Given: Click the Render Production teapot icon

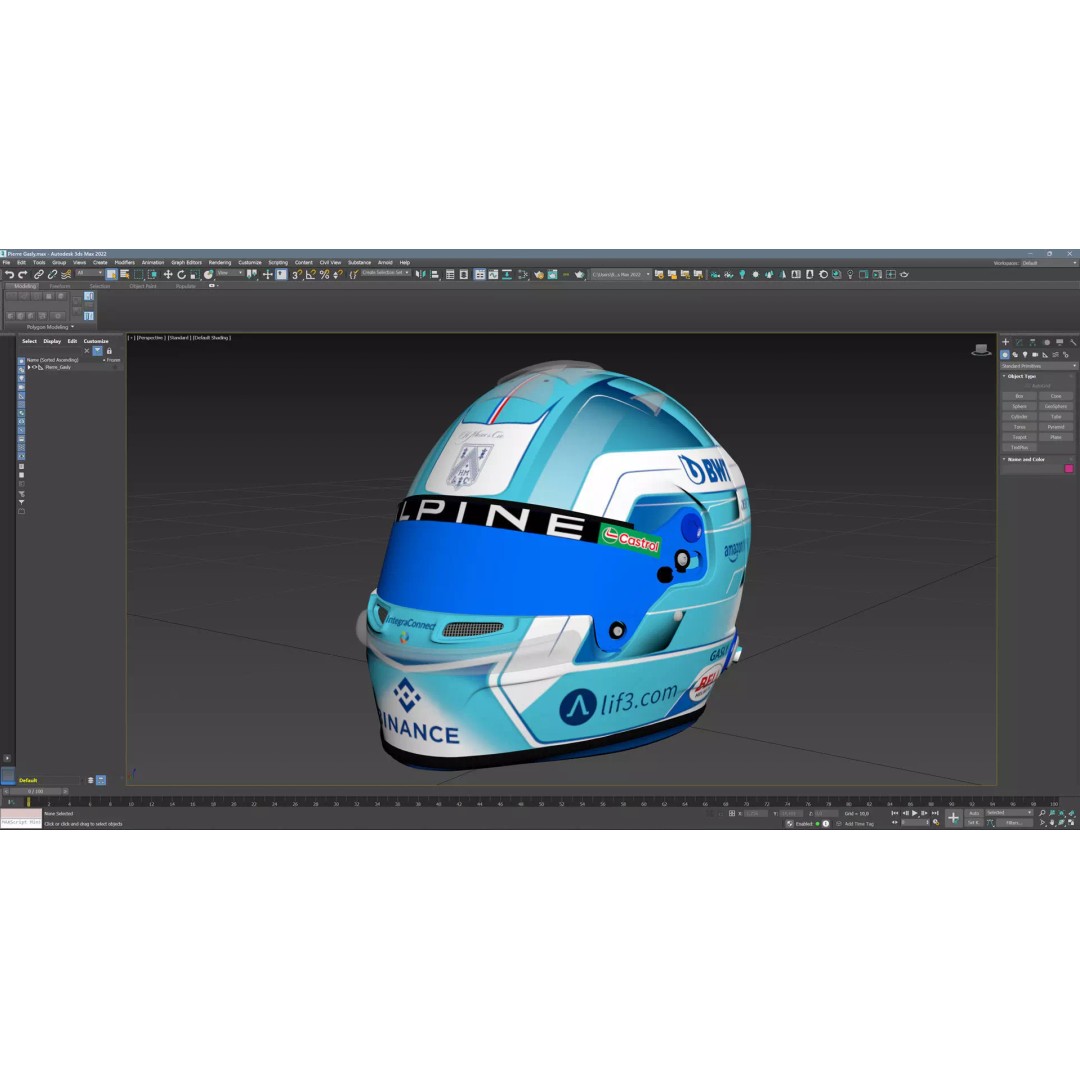Looking at the screenshot, I should click(x=580, y=275).
